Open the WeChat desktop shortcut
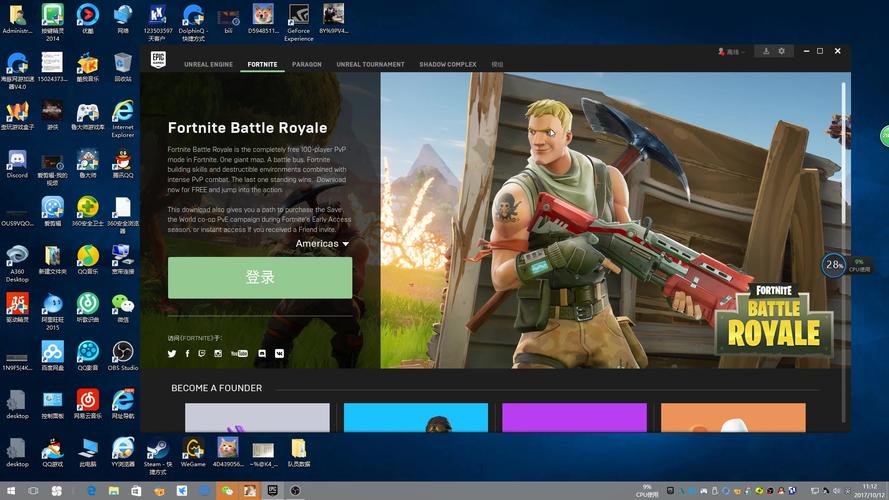 [122, 308]
